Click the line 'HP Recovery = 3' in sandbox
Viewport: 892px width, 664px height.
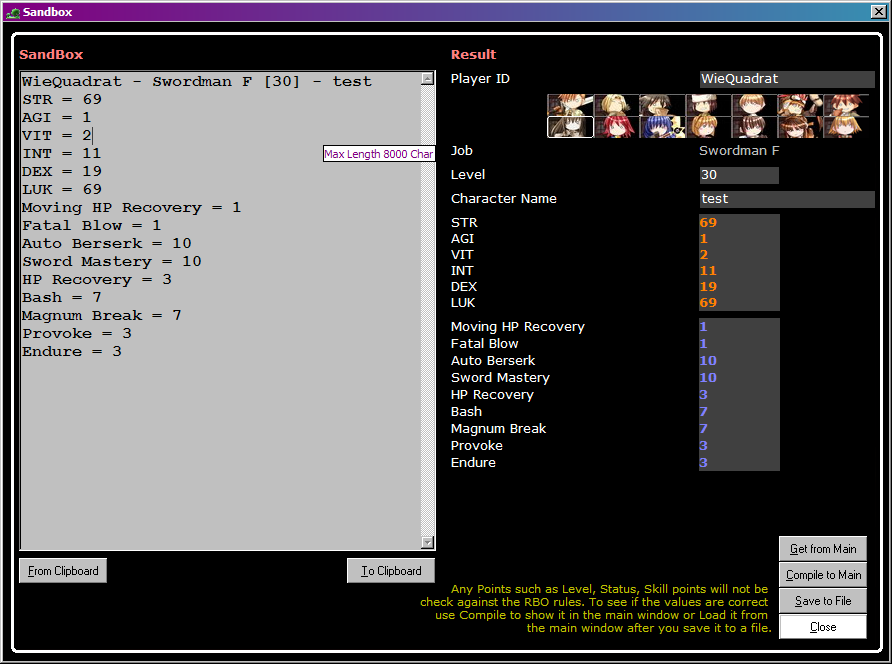[97, 279]
